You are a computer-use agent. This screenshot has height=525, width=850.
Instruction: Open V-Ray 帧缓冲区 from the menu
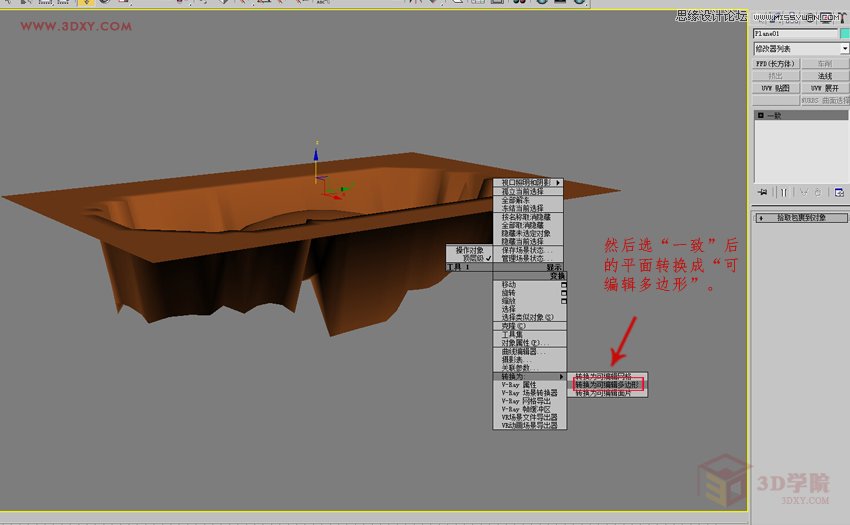(x=530, y=409)
